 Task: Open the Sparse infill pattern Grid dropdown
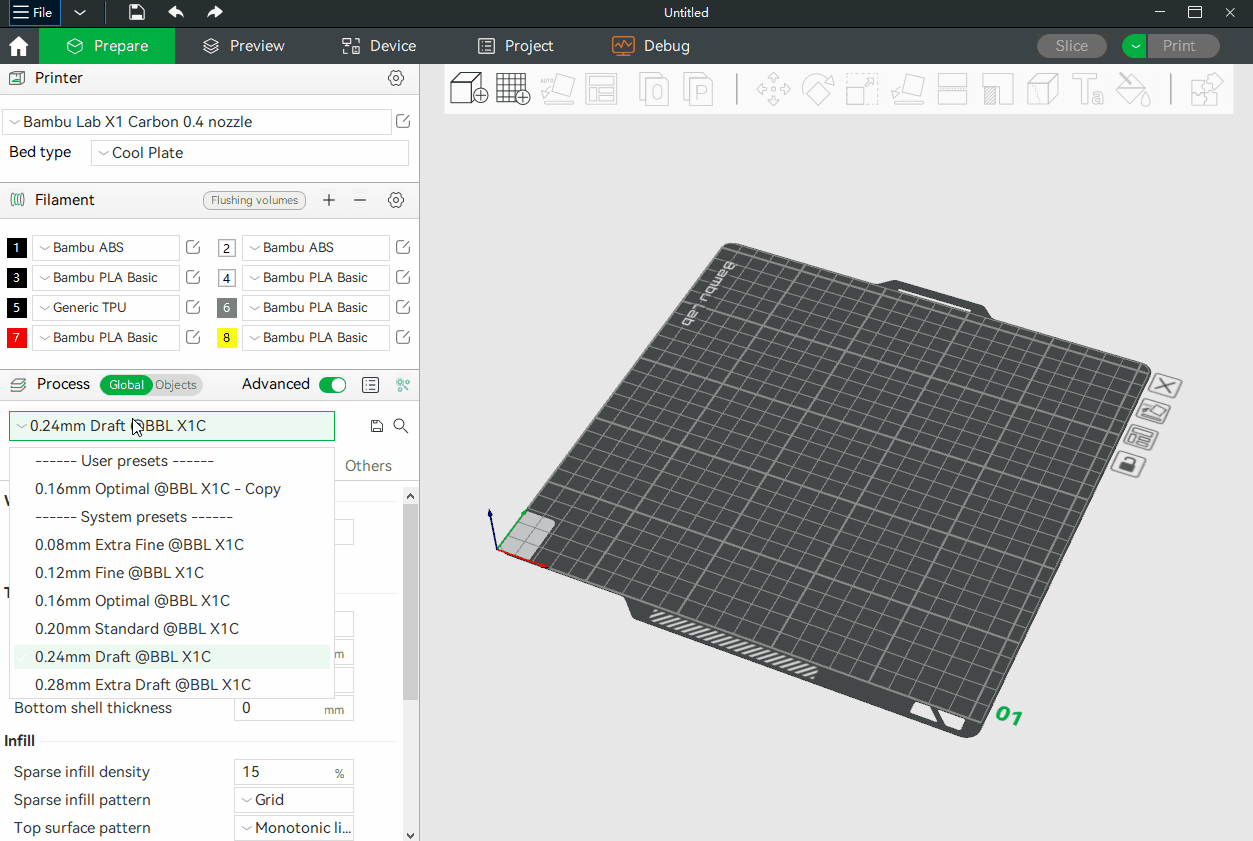[293, 800]
